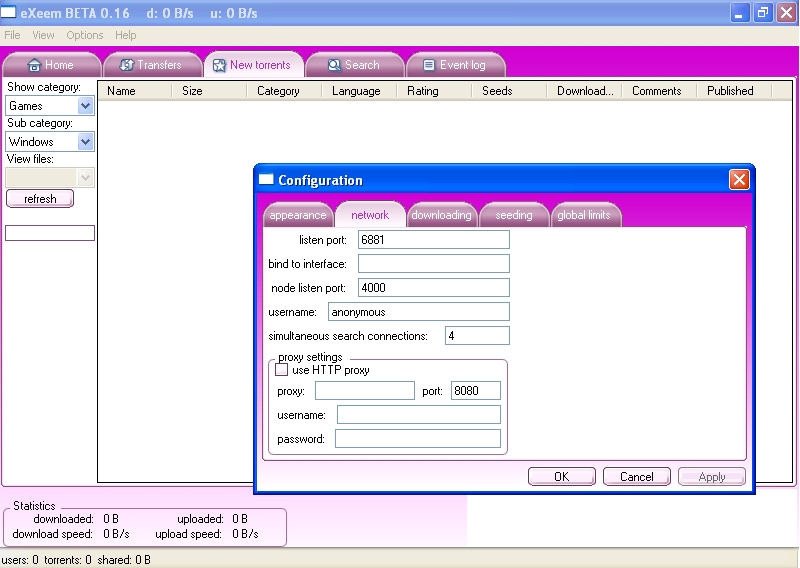Switch to the global limits tab

tap(584, 215)
